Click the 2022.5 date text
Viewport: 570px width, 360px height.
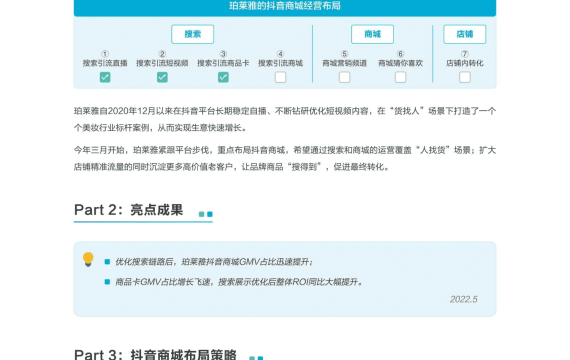pyautogui.click(x=463, y=299)
